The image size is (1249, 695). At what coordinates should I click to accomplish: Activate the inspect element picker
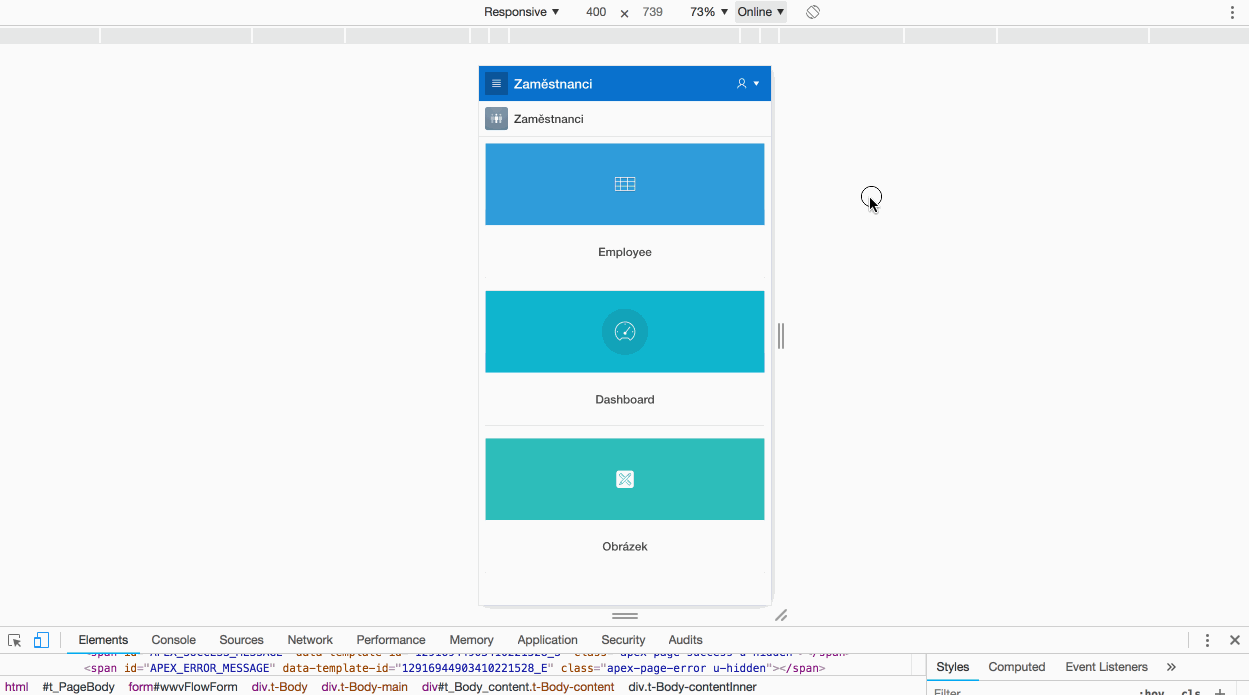click(x=15, y=640)
